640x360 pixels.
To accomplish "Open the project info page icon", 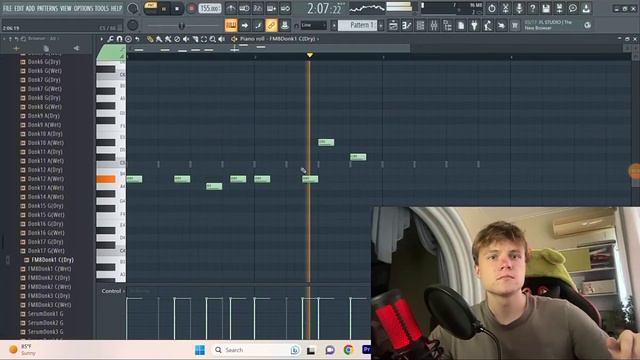I will pyautogui.click(x=461, y=25).
